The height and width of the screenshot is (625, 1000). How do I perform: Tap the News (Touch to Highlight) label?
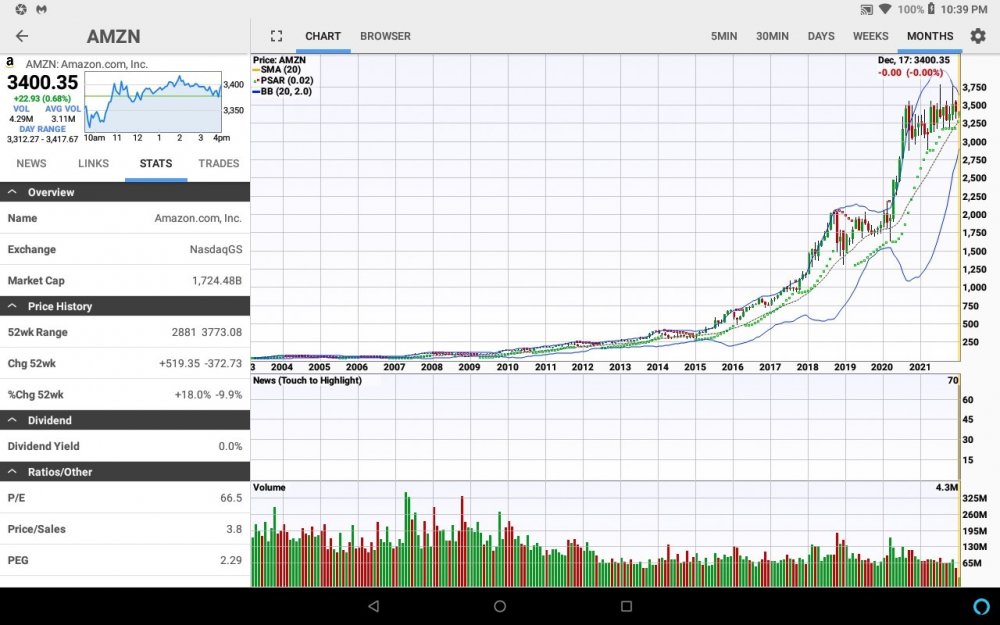[307, 381]
